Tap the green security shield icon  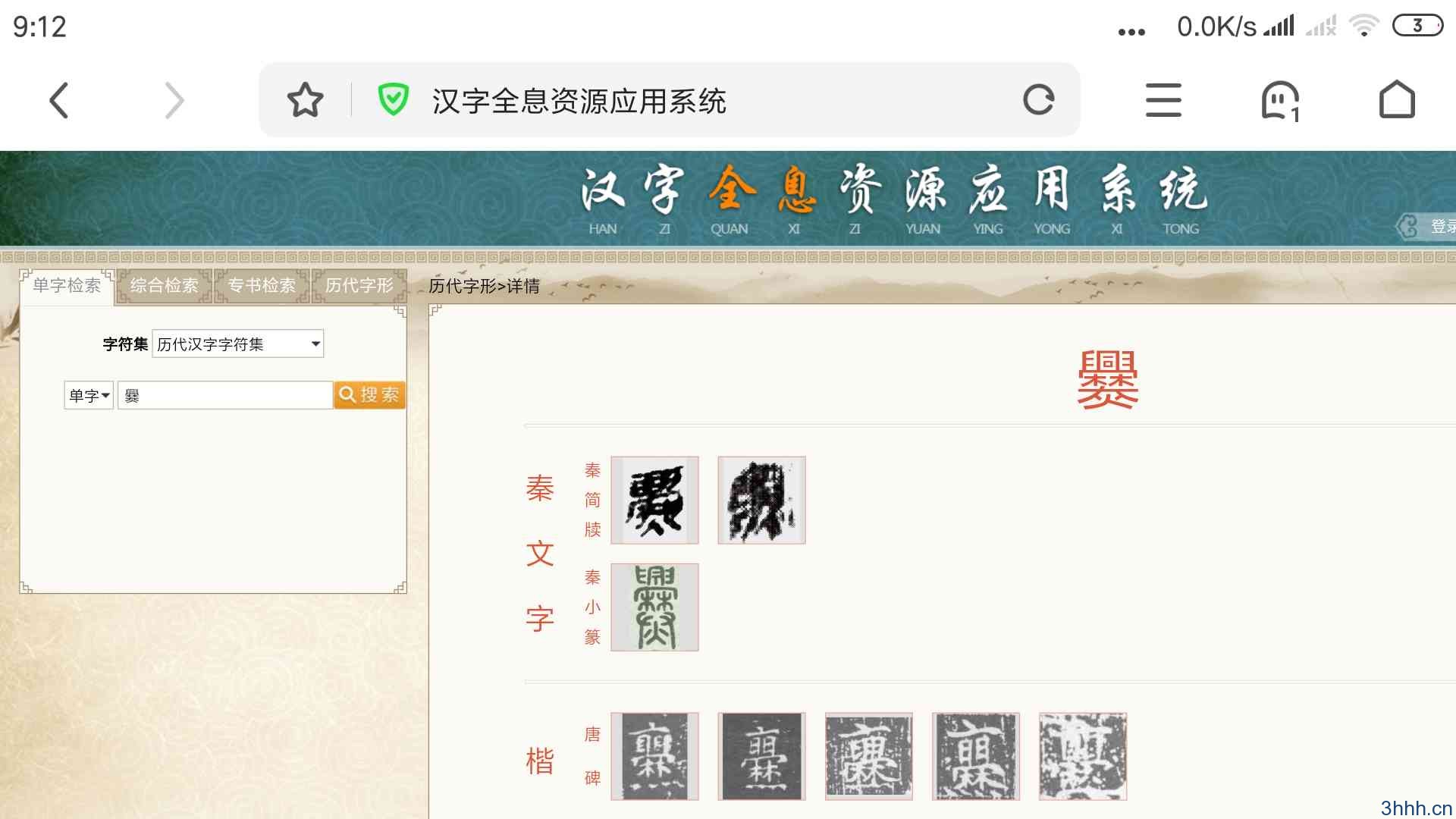coord(393,100)
